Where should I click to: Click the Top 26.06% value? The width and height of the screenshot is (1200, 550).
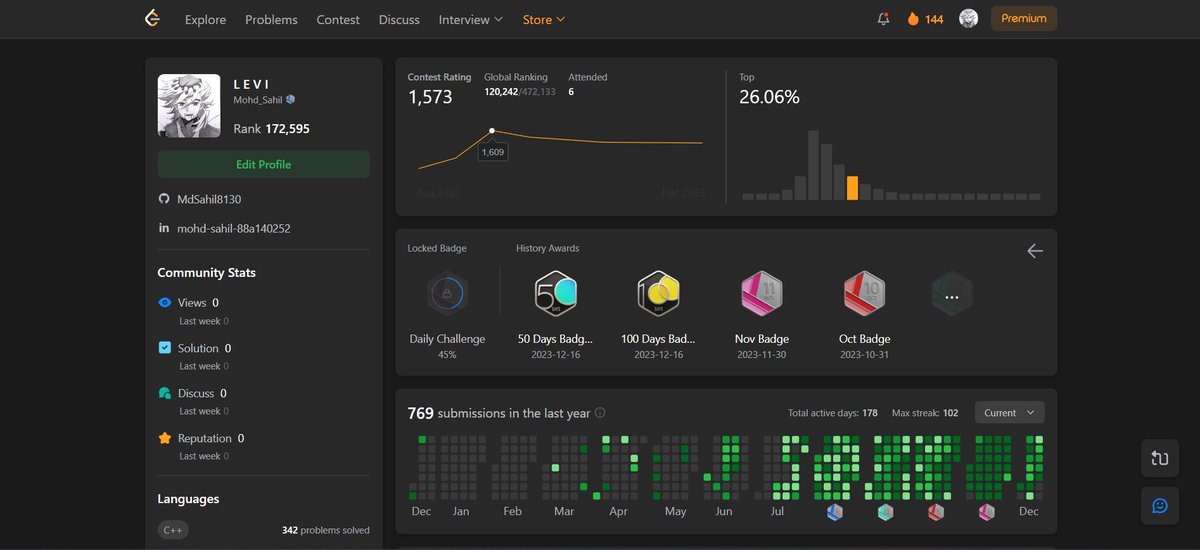click(769, 97)
